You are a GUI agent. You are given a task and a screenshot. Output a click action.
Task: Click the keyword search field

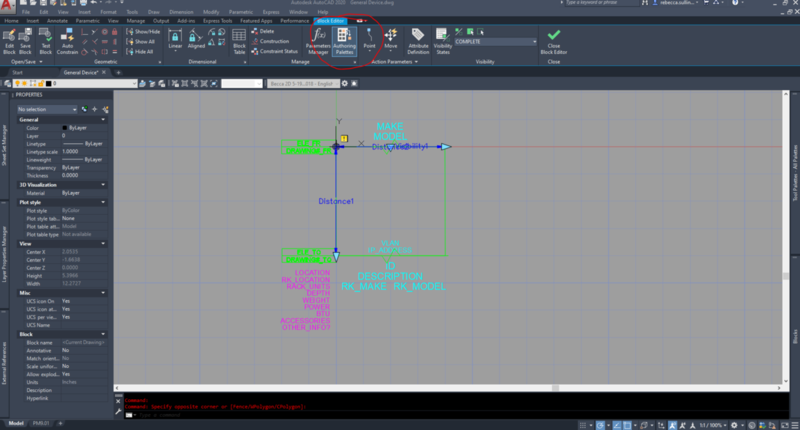click(602, 3)
